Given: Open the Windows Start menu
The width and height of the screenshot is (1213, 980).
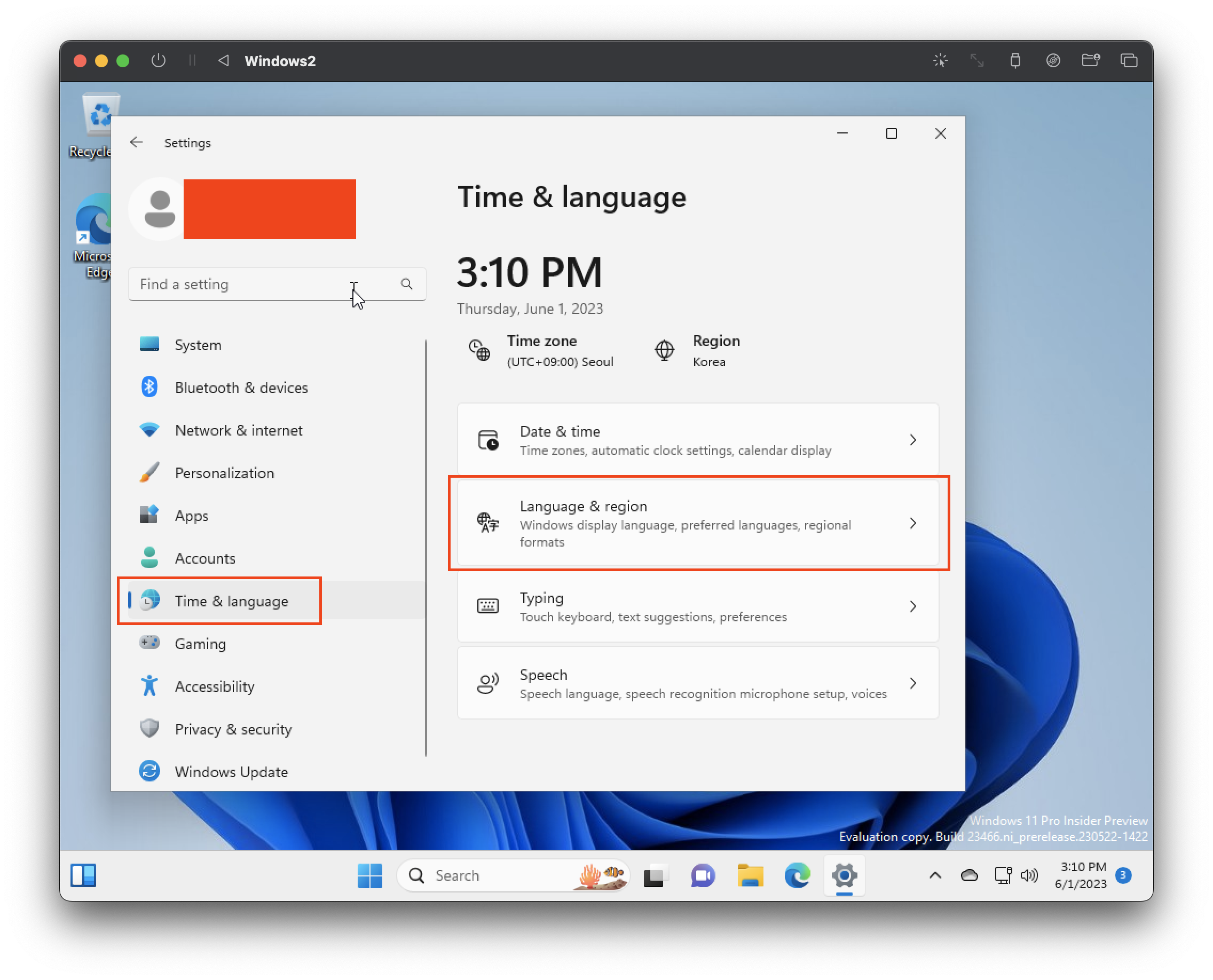Looking at the screenshot, I should pyautogui.click(x=370, y=875).
